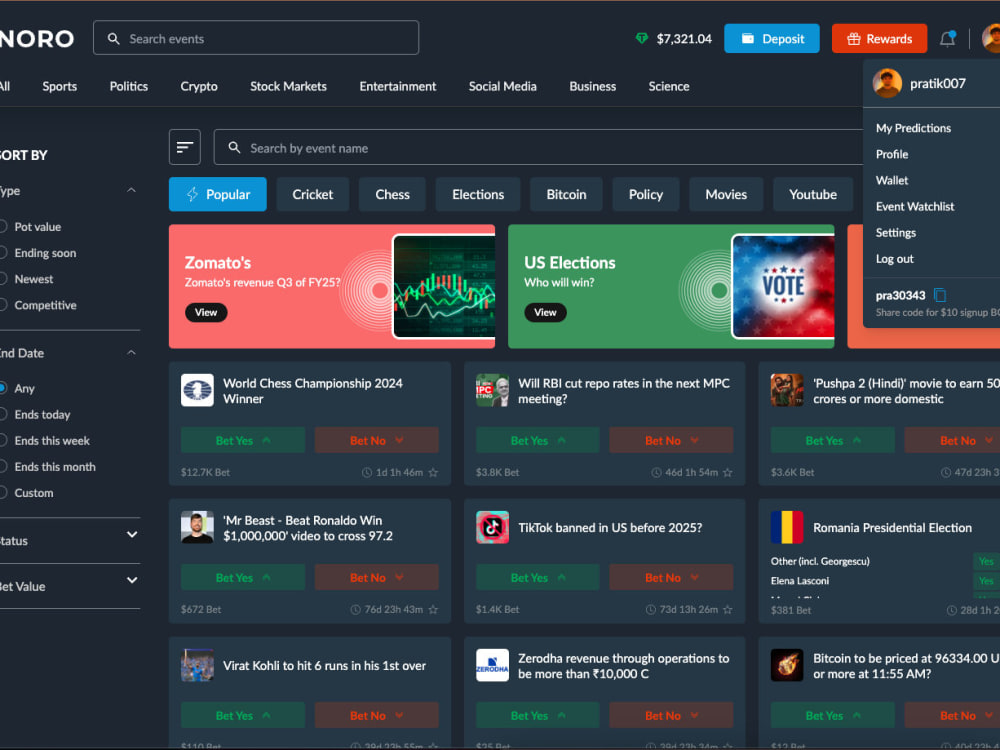Open Profile from the user menu
Viewport: 1000px width, 750px height.
click(x=892, y=154)
